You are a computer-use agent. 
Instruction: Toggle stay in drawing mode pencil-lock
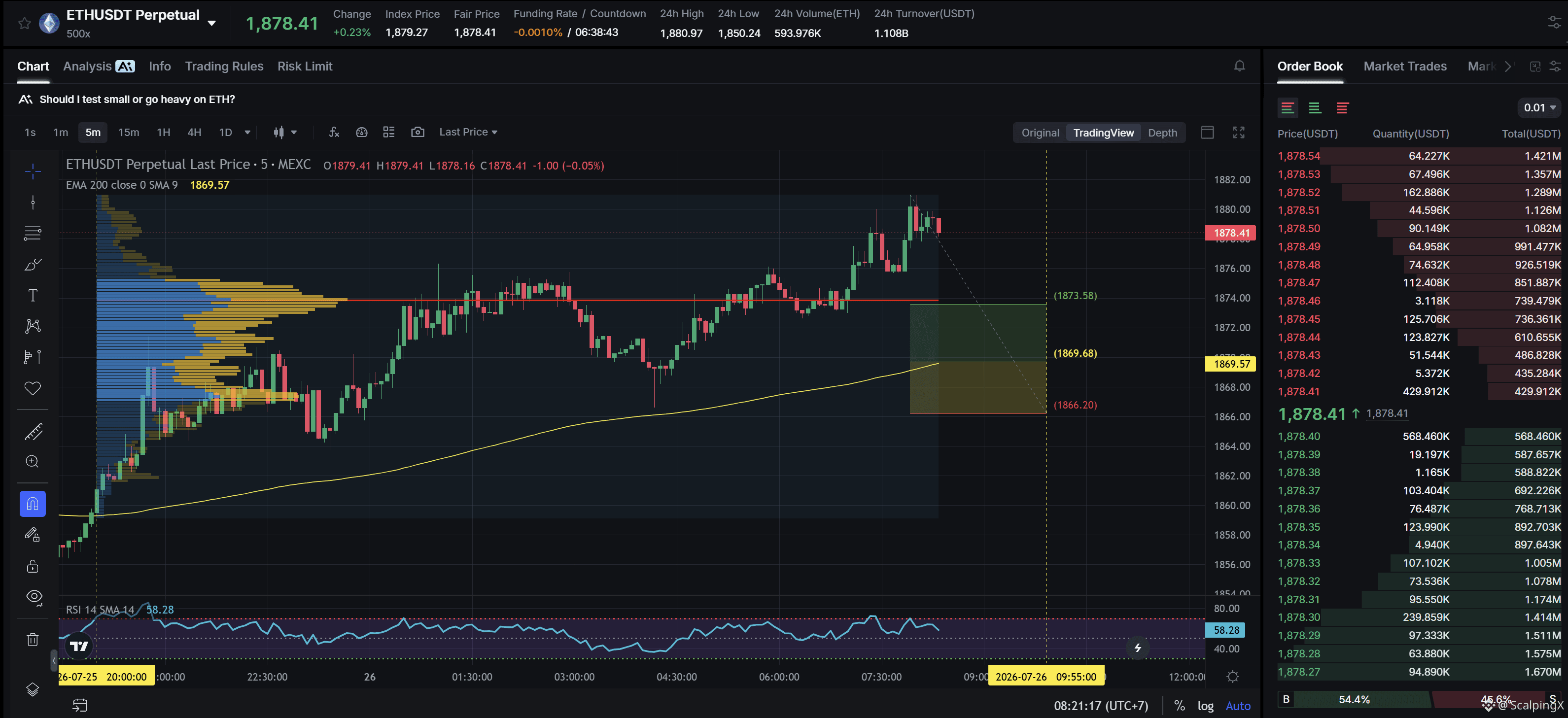(33, 535)
